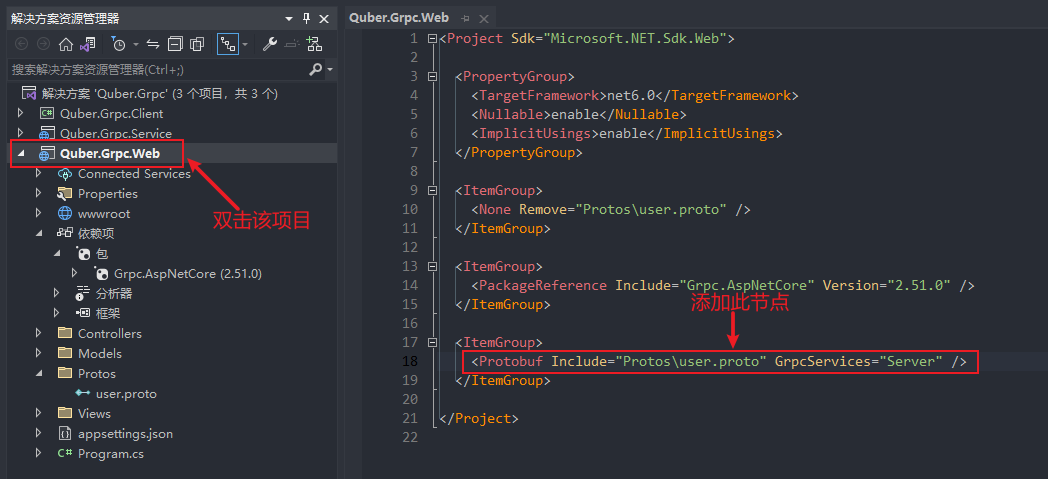Select the Quber.Grpc.Web editor tab
The width and height of the screenshot is (1048, 479).
[399, 17]
